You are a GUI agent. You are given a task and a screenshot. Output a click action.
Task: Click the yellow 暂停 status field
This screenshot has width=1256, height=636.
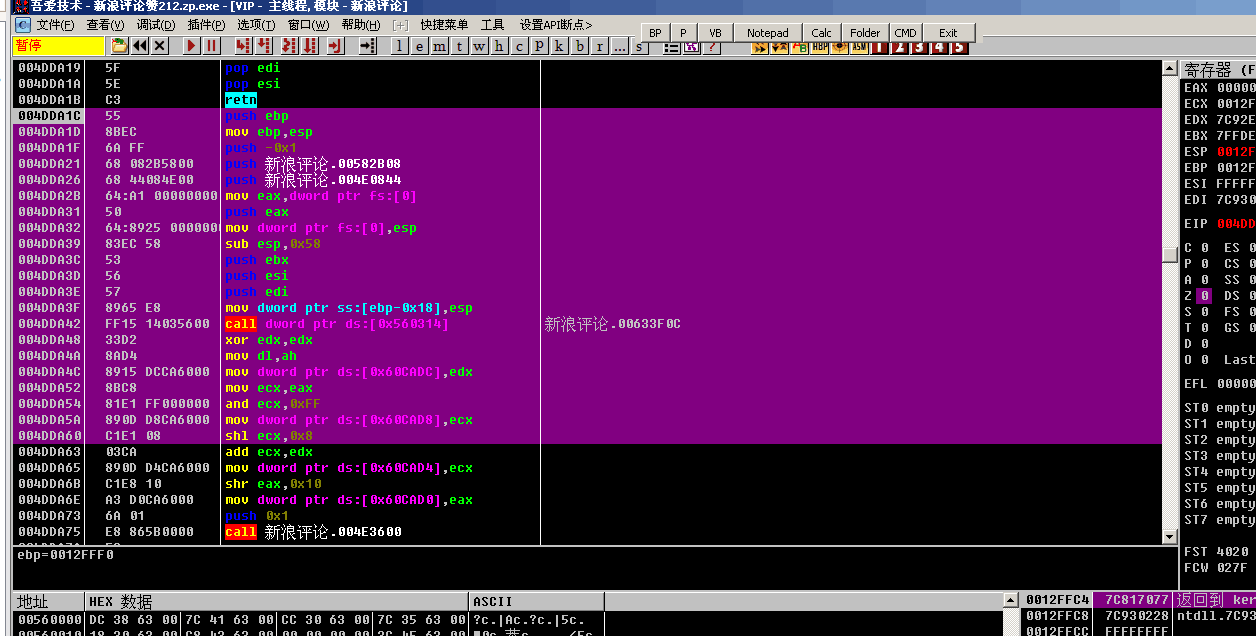coord(59,46)
